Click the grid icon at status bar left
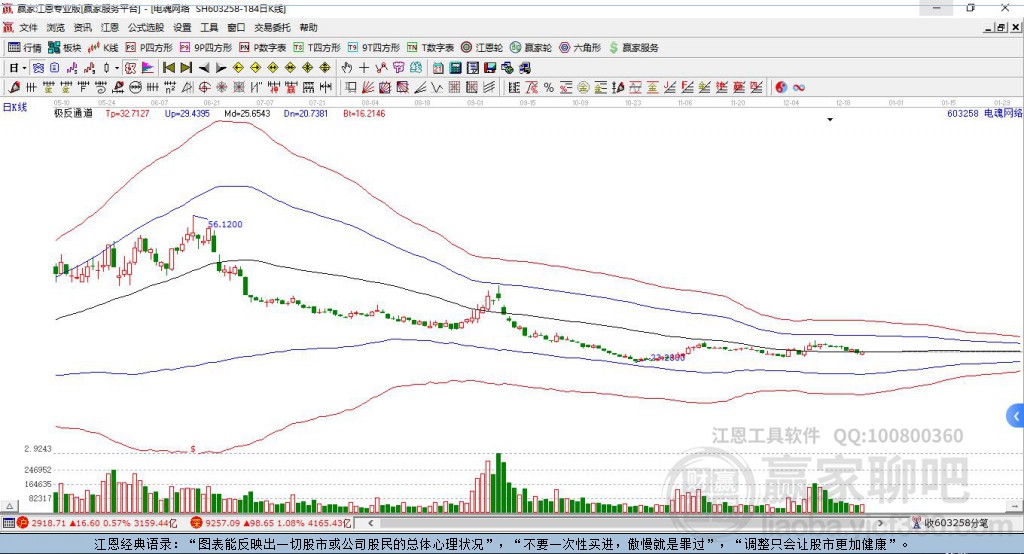Screen dimensions: 1024x554 (x=8, y=523)
